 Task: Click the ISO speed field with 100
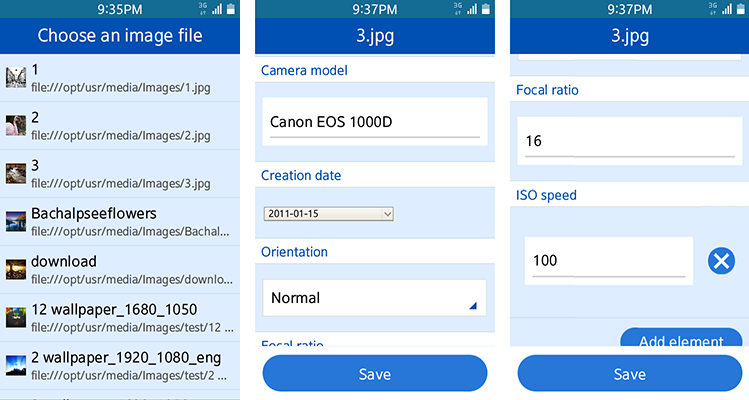608,261
